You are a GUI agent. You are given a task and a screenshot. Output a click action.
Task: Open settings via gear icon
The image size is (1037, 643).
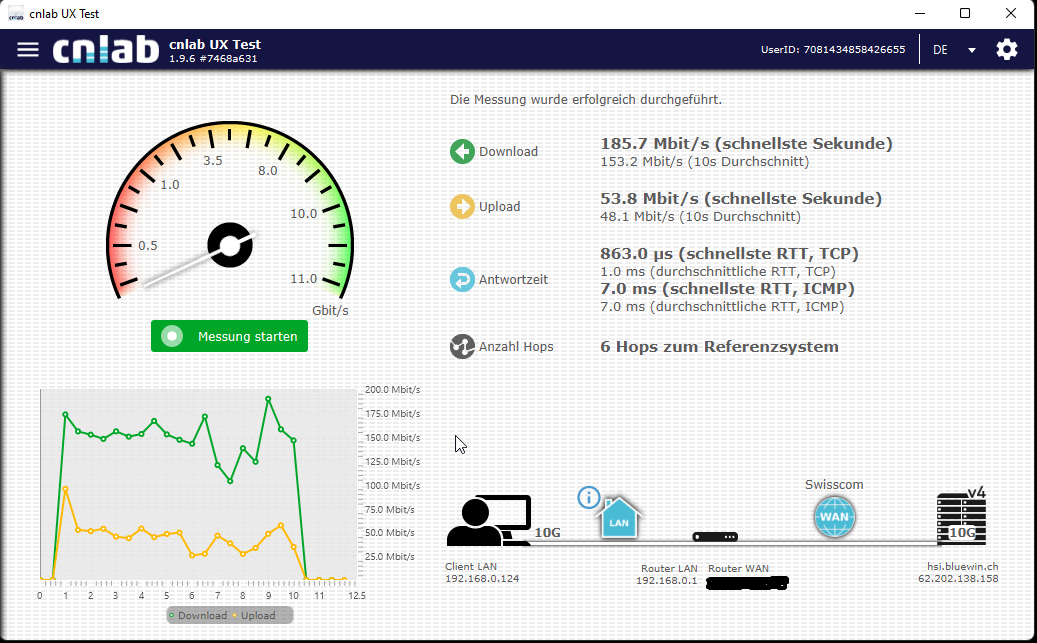(1006, 49)
